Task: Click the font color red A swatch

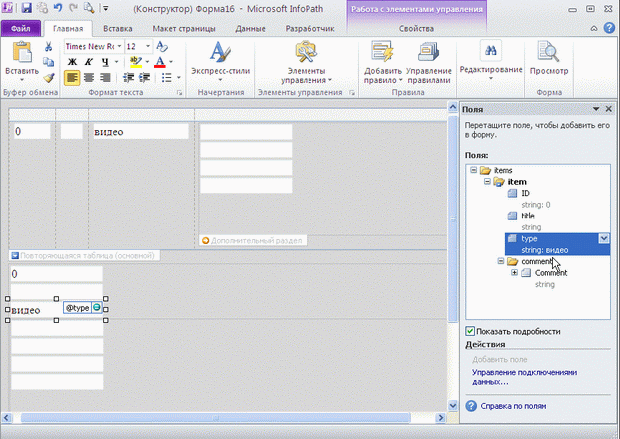Action: point(158,62)
